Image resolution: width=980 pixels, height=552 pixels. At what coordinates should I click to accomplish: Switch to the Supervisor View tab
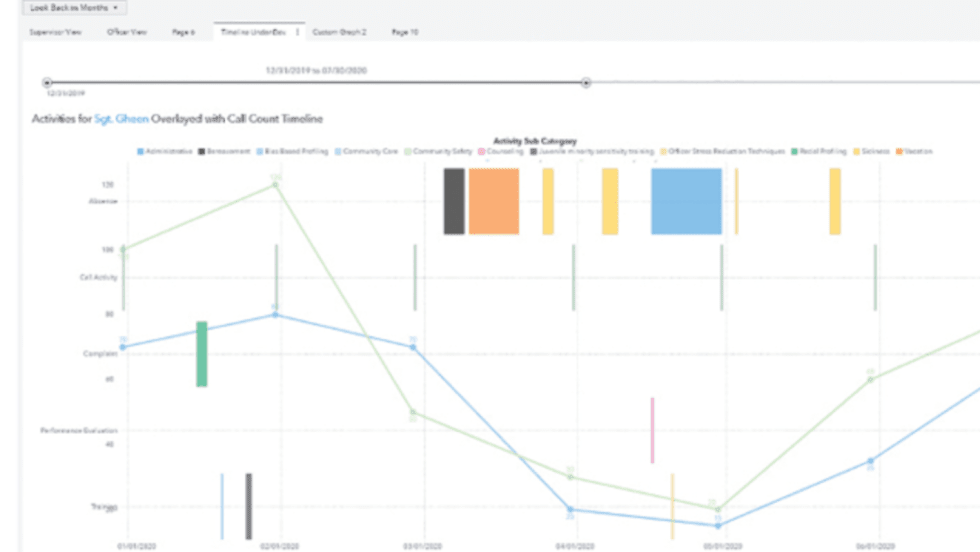click(55, 32)
